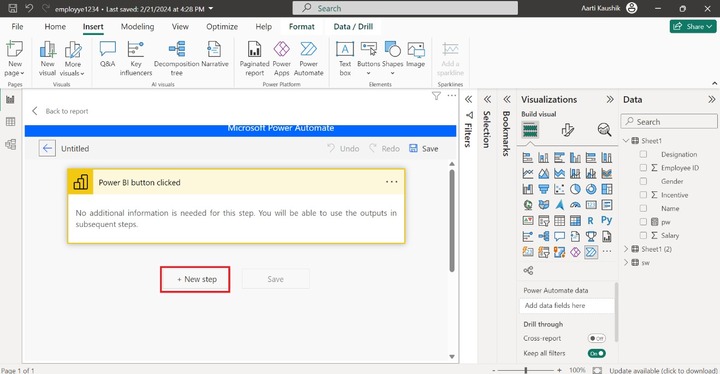Select the Python visual
This screenshot has width=720, height=374.
point(607,221)
